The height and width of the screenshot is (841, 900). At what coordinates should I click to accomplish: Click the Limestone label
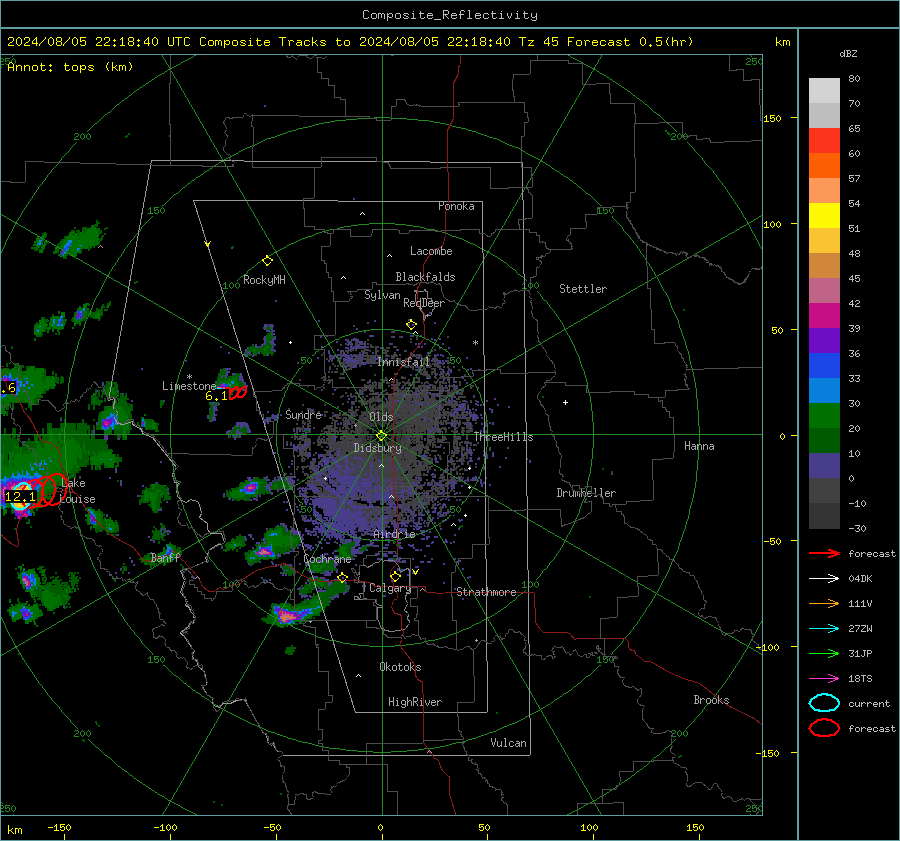(x=189, y=386)
